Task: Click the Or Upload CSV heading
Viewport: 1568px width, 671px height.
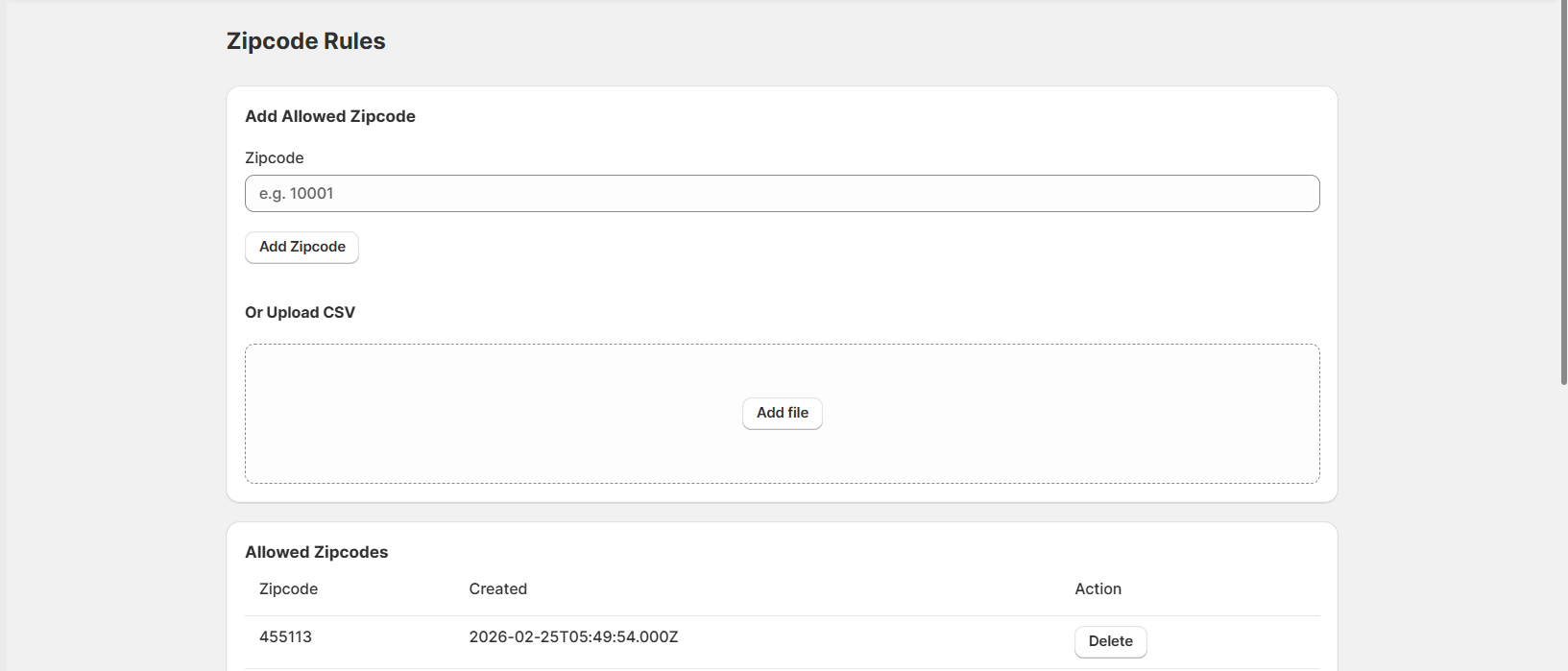Action: [300, 313]
